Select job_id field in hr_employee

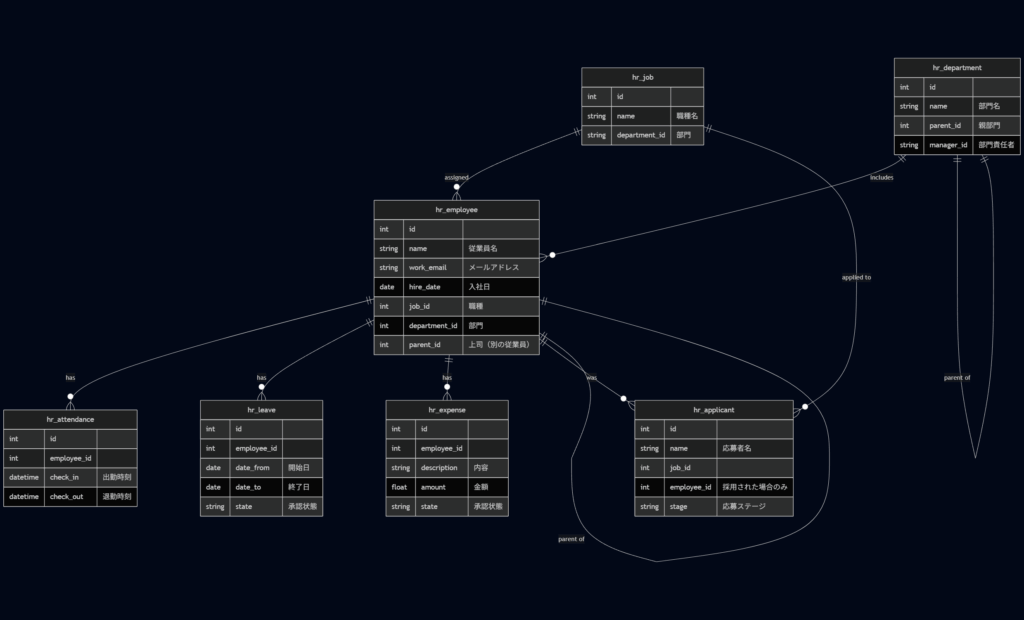(433, 306)
